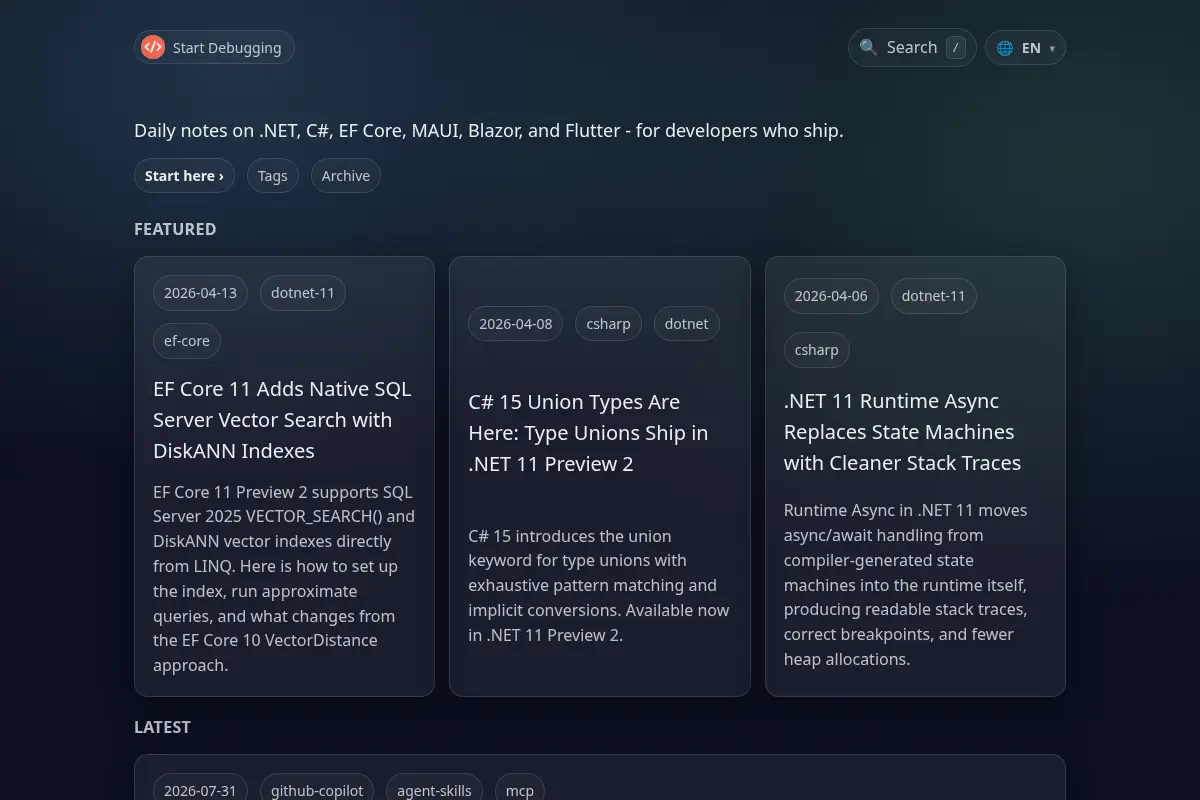Select the 2026-04-06 date chip
This screenshot has width=1200, height=800.
click(831, 296)
